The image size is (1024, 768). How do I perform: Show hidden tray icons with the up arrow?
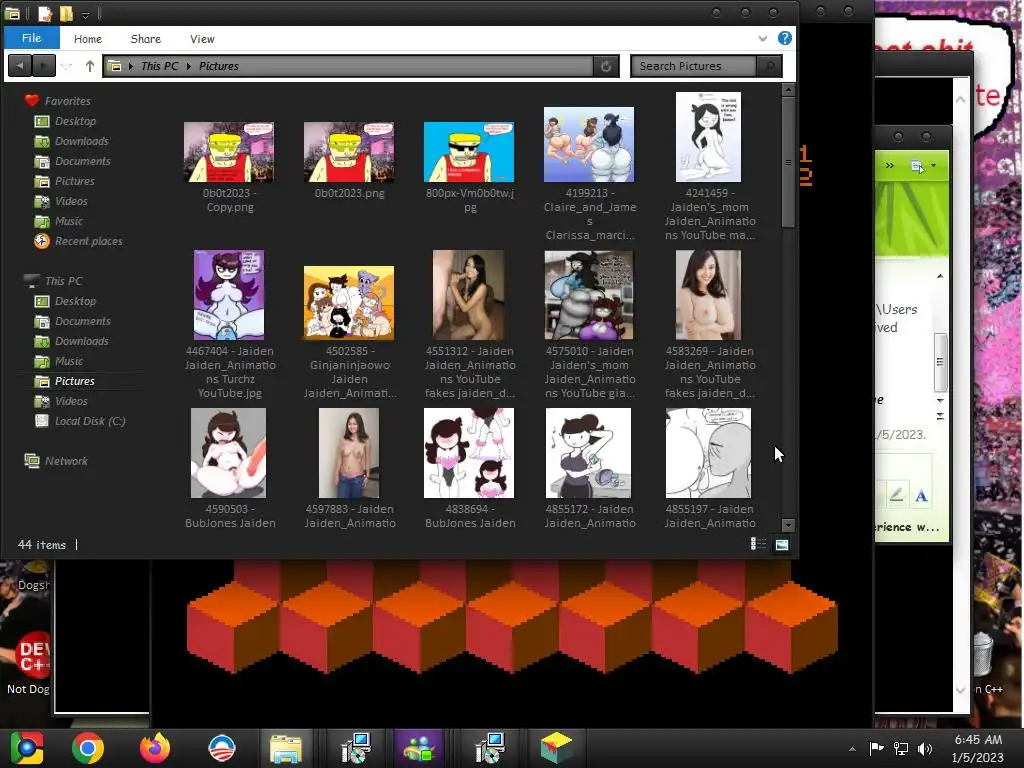tap(852, 749)
